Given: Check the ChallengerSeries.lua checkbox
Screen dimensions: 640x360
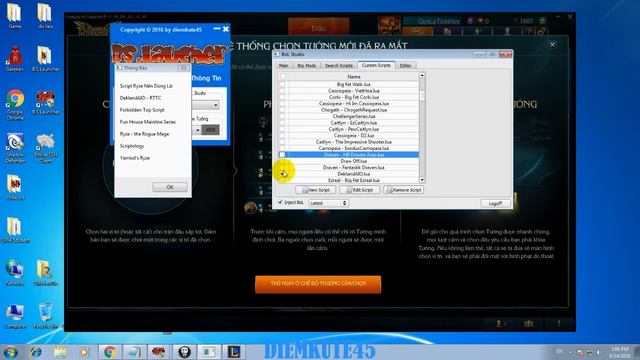Looking at the screenshot, I should coord(282,116).
